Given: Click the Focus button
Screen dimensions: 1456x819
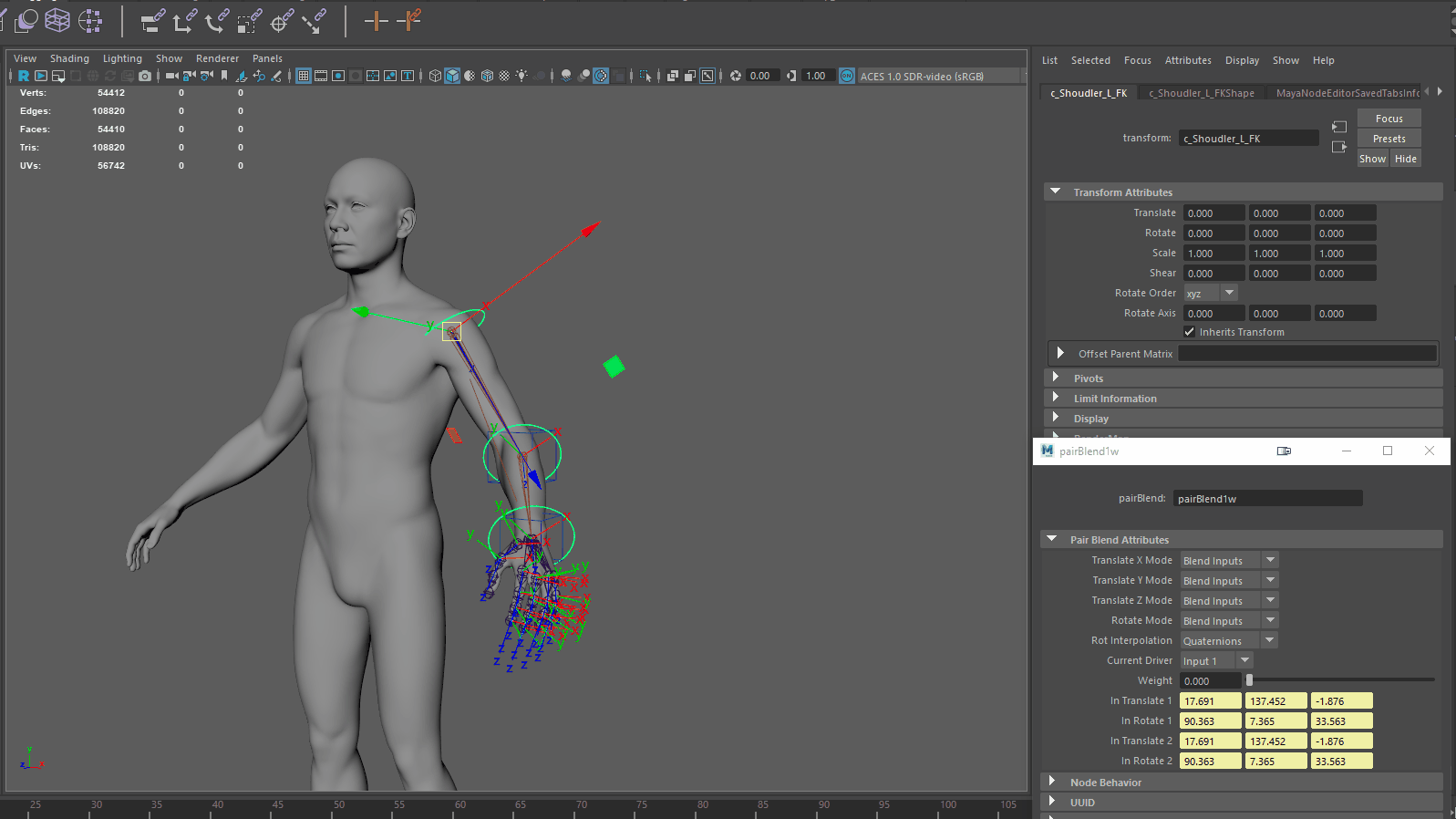Looking at the screenshot, I should click(x=1389, y=119).
